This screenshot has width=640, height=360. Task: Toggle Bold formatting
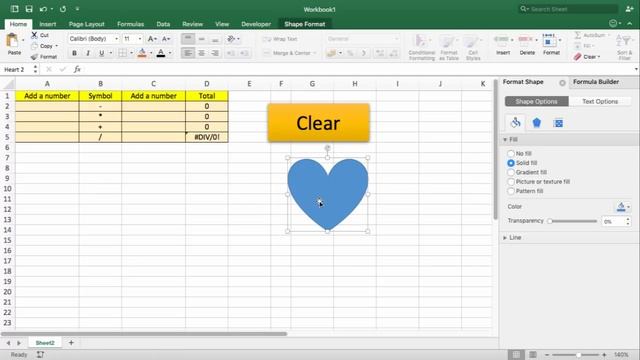[x=74, y=53]
